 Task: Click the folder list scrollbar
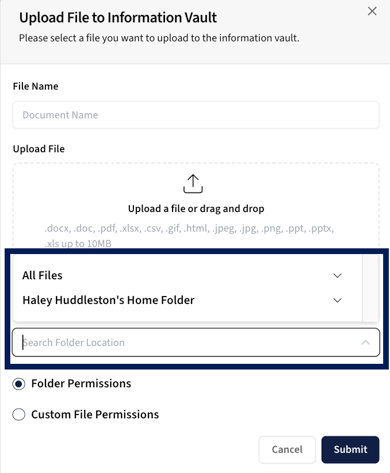[x=370, y=288]
